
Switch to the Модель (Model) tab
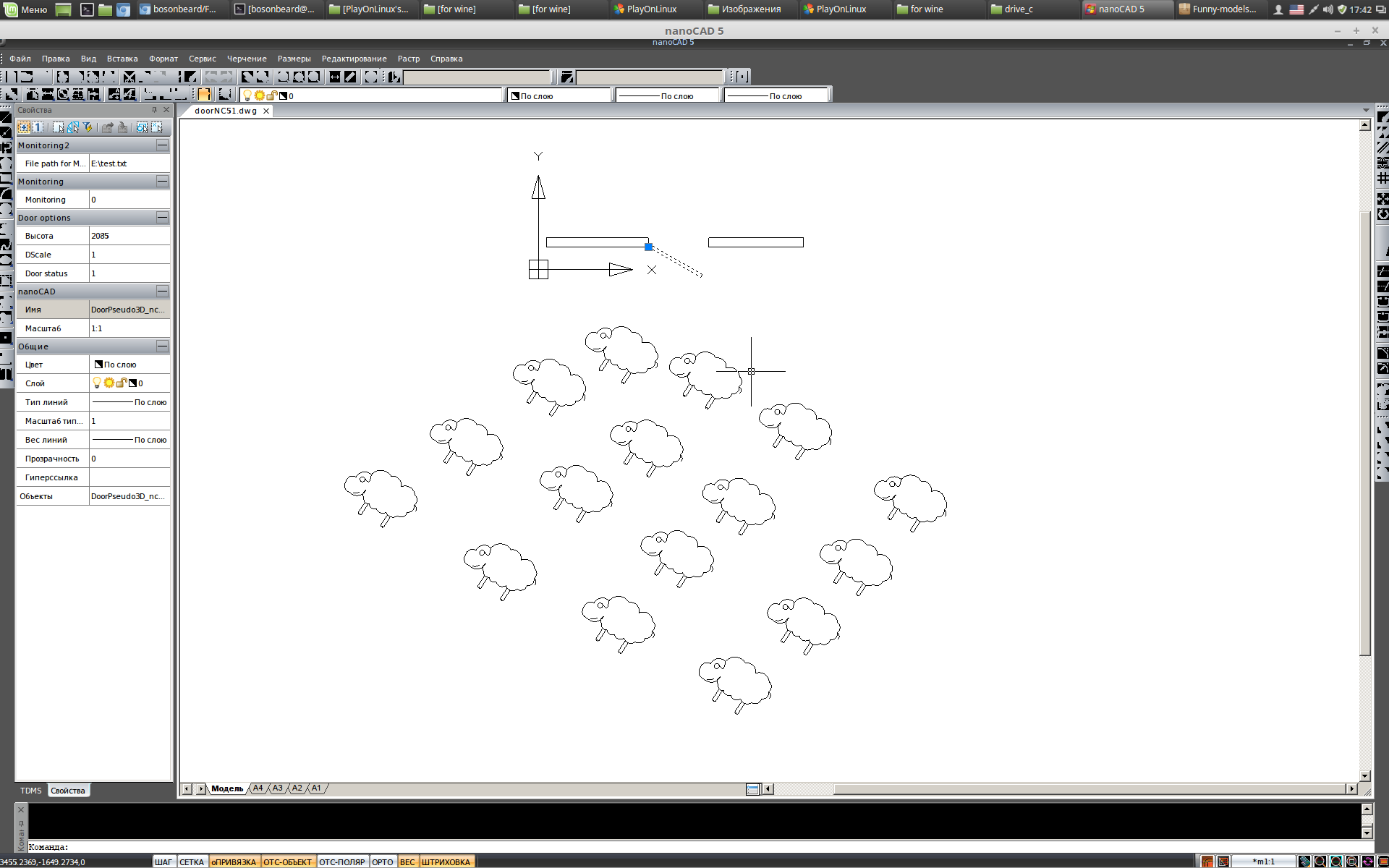225,788
